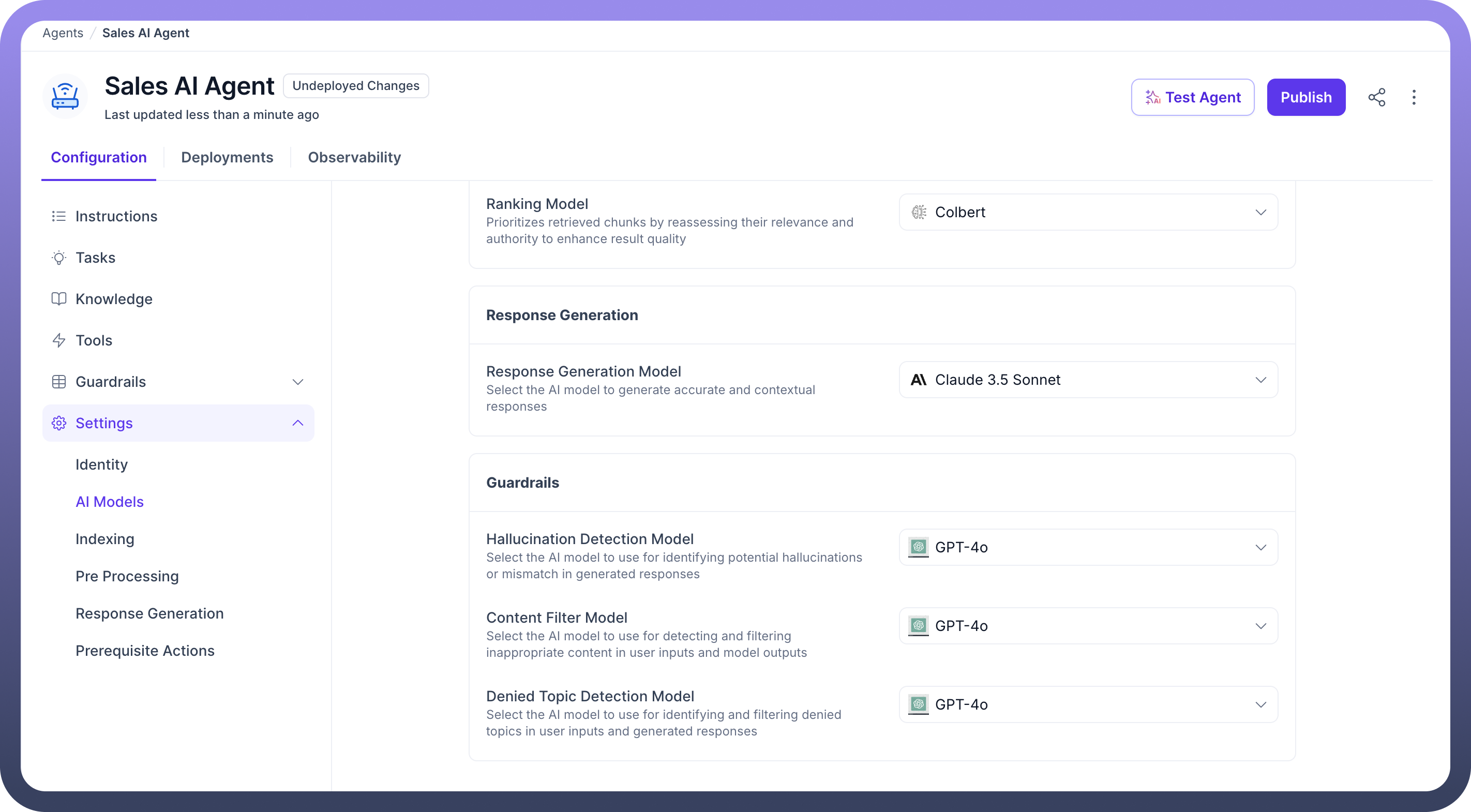Switch to the Observability tab
The image size is (1471, 812).
point(354,158)
